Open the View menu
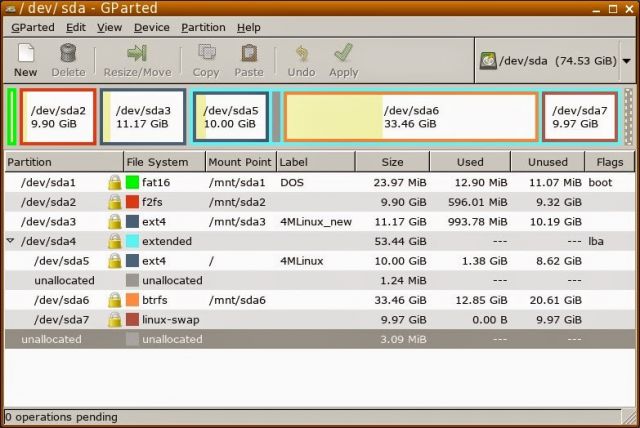 point(109,27)
